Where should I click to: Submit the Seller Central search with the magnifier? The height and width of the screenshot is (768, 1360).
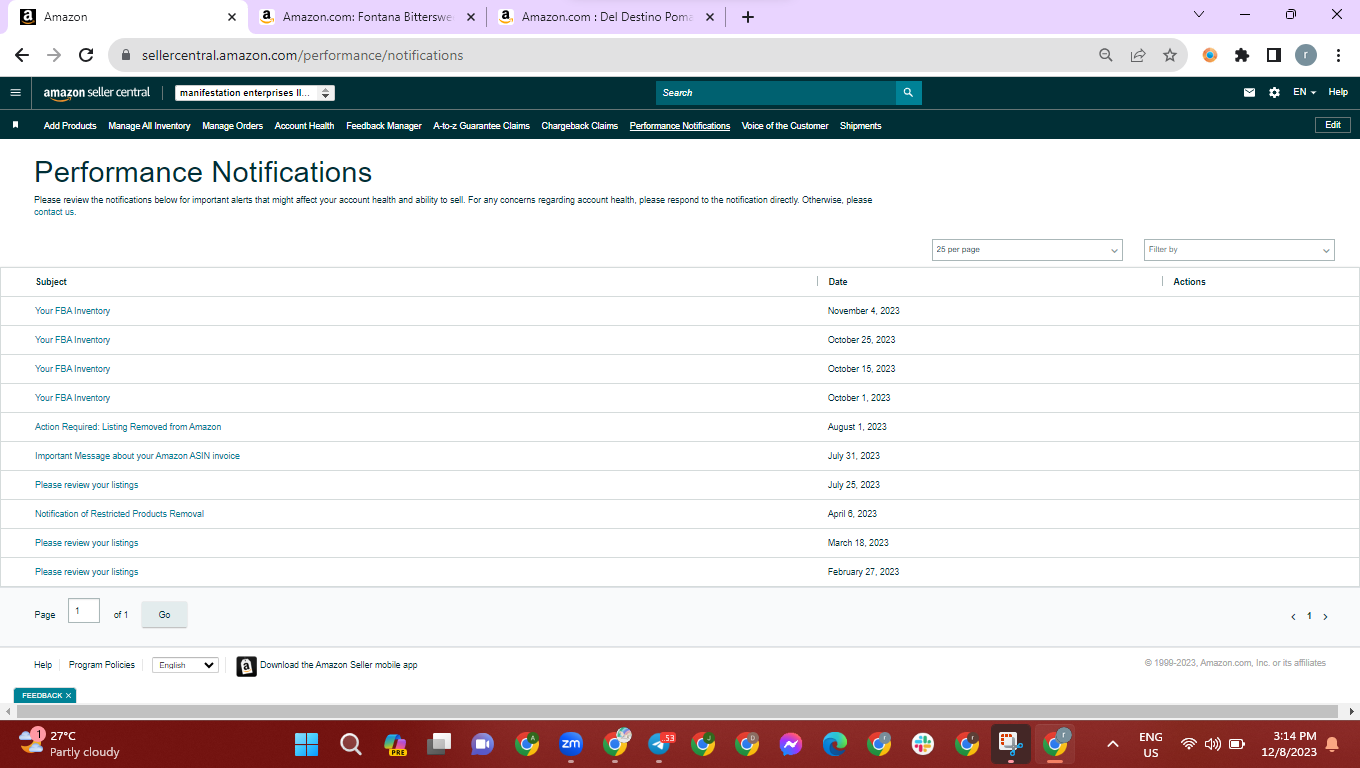tap(908, 92)
